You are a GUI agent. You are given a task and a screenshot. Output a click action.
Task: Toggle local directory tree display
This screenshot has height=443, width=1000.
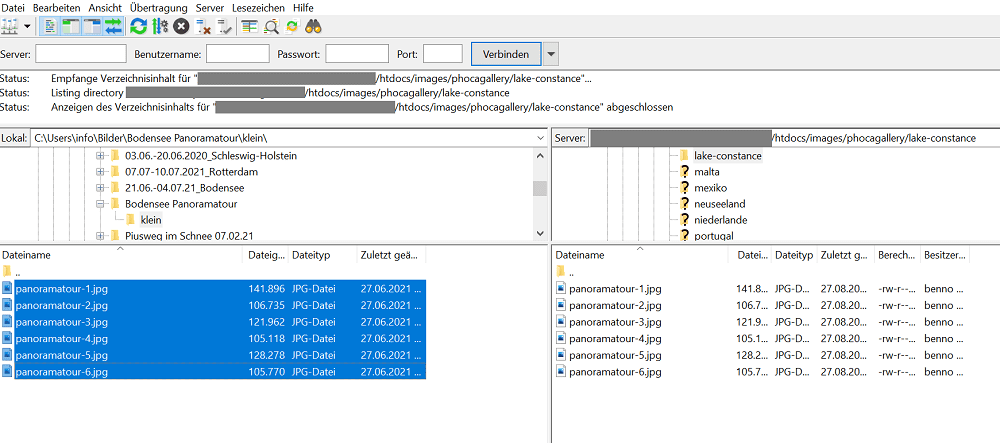71,26
